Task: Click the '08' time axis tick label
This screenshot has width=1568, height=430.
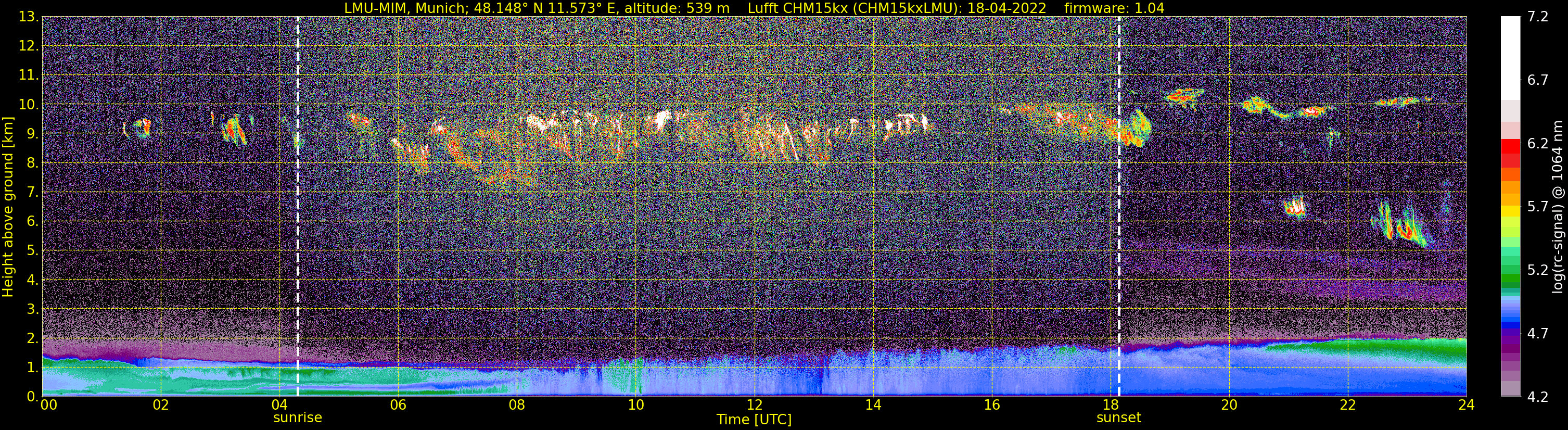Action: 517,405
